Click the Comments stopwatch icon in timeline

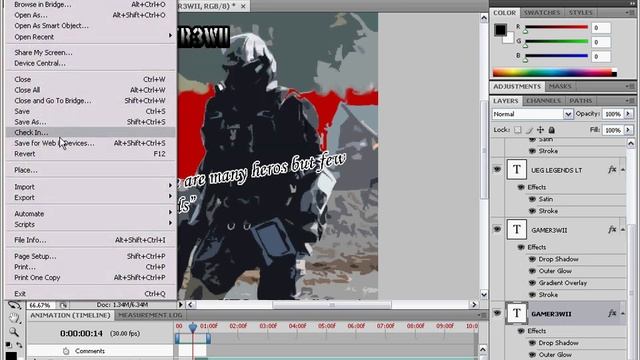pos(66,351)
